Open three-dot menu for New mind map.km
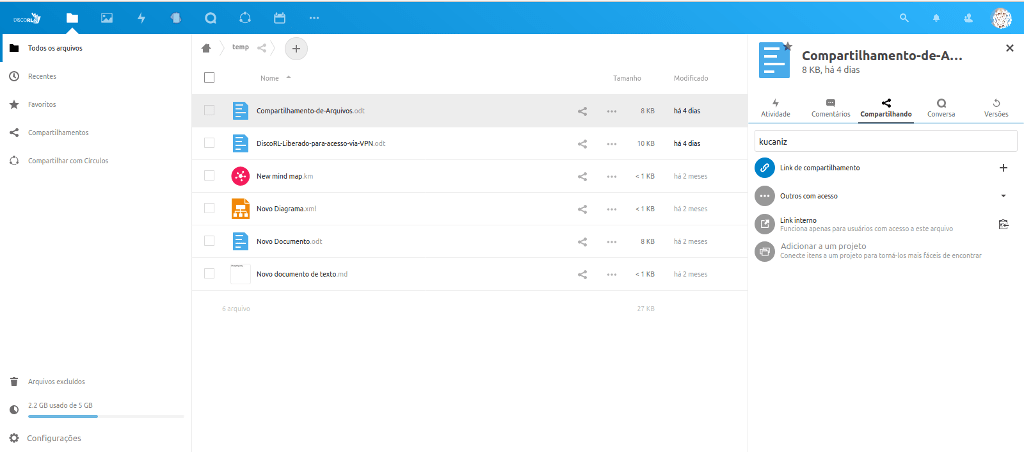This screenshot has height=452, width=1024. pos(611,176)
